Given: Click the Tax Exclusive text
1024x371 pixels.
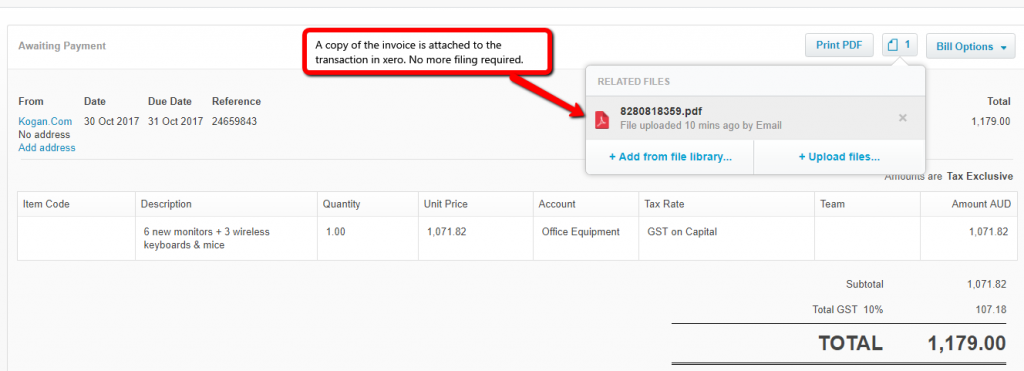Looking at the screenshot, I should pyautogui.click(x=980, y=176).
